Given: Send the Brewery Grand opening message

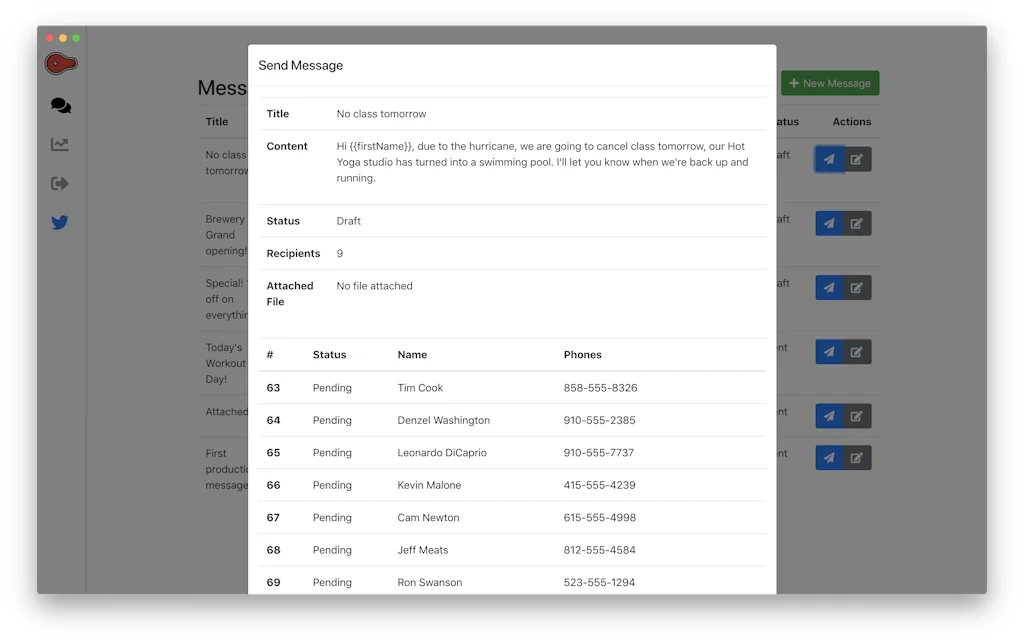Looking at the screenshot, I should 829,223.
